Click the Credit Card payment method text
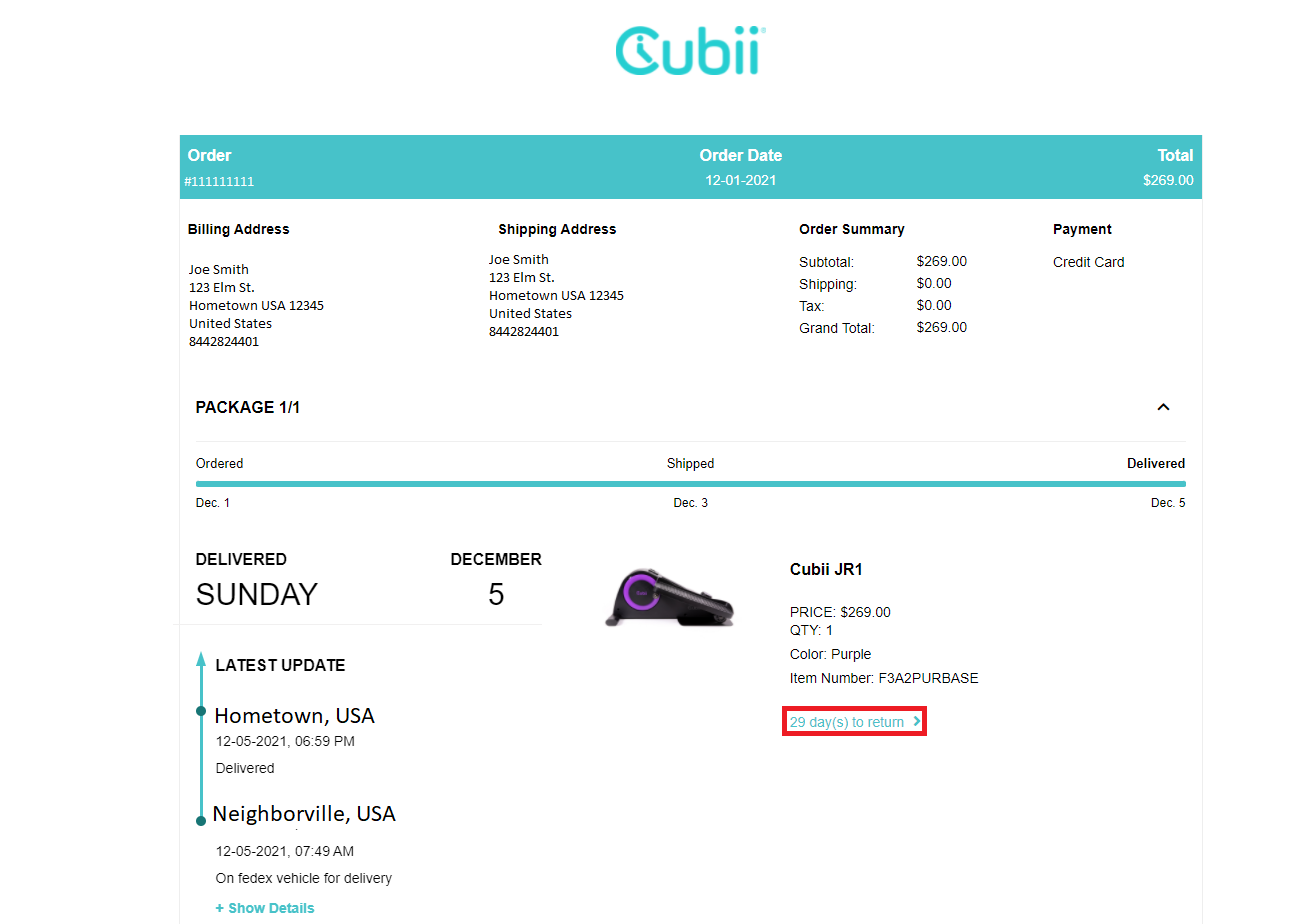The height and width of the screenshot is (924, 1294). (x=1088, y=262)
